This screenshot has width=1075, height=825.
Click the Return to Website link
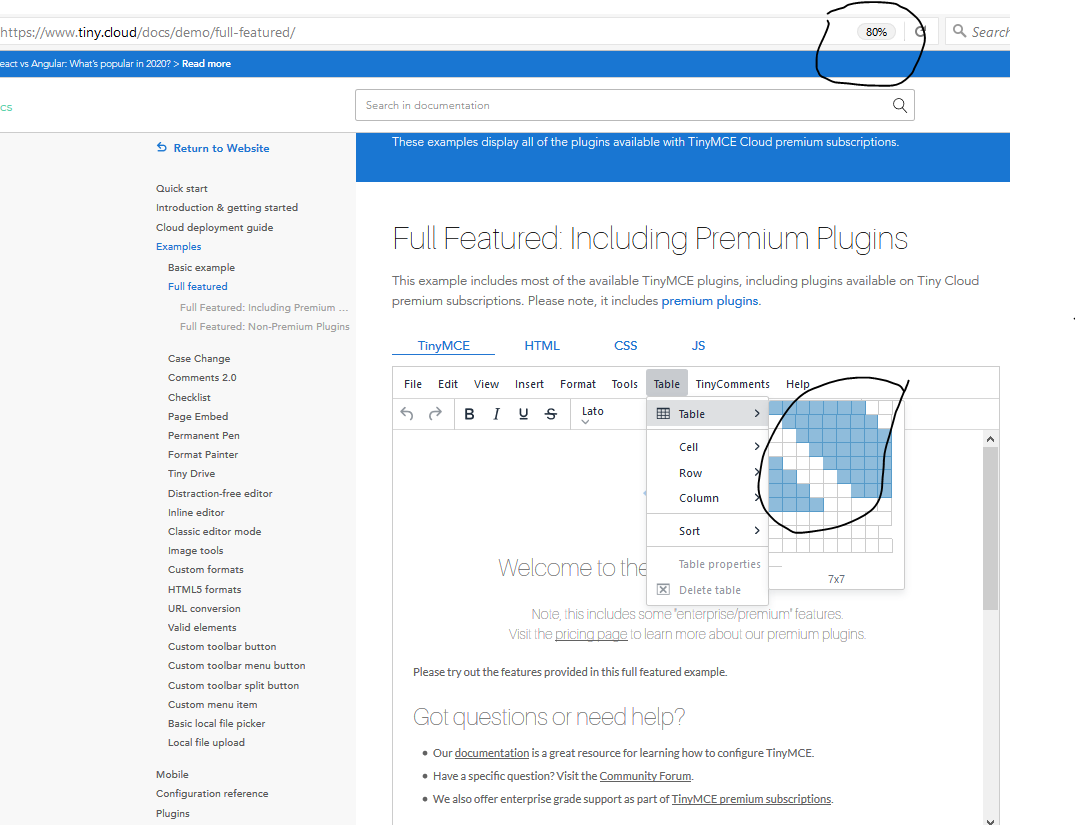(x=221, y=148)
